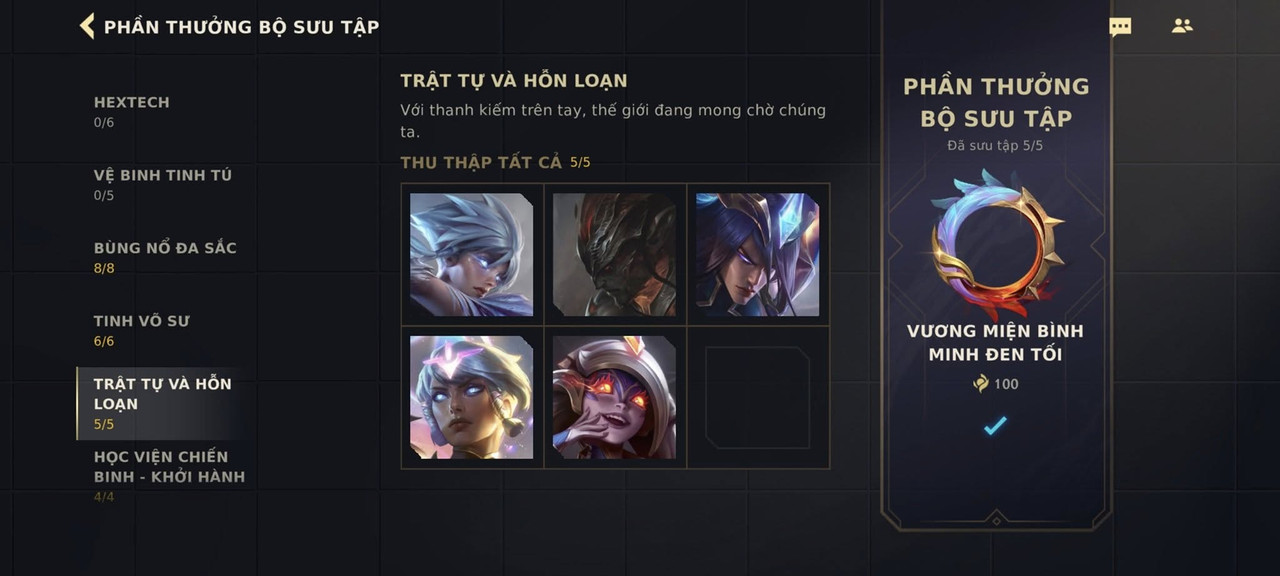Select the Karma skin portrait with pink crown
This screenshot has height=576, width=1280.
(x=471, y=397)
